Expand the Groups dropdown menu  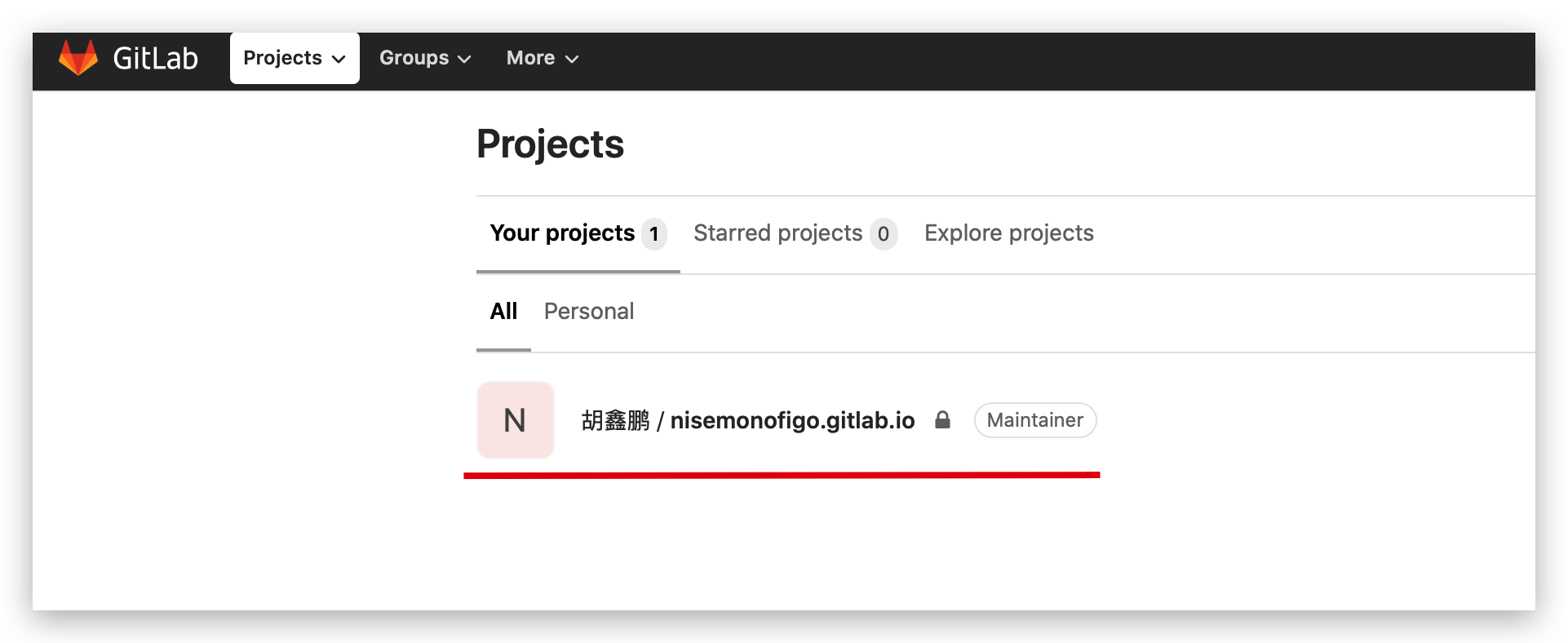(x=425, y=58)
